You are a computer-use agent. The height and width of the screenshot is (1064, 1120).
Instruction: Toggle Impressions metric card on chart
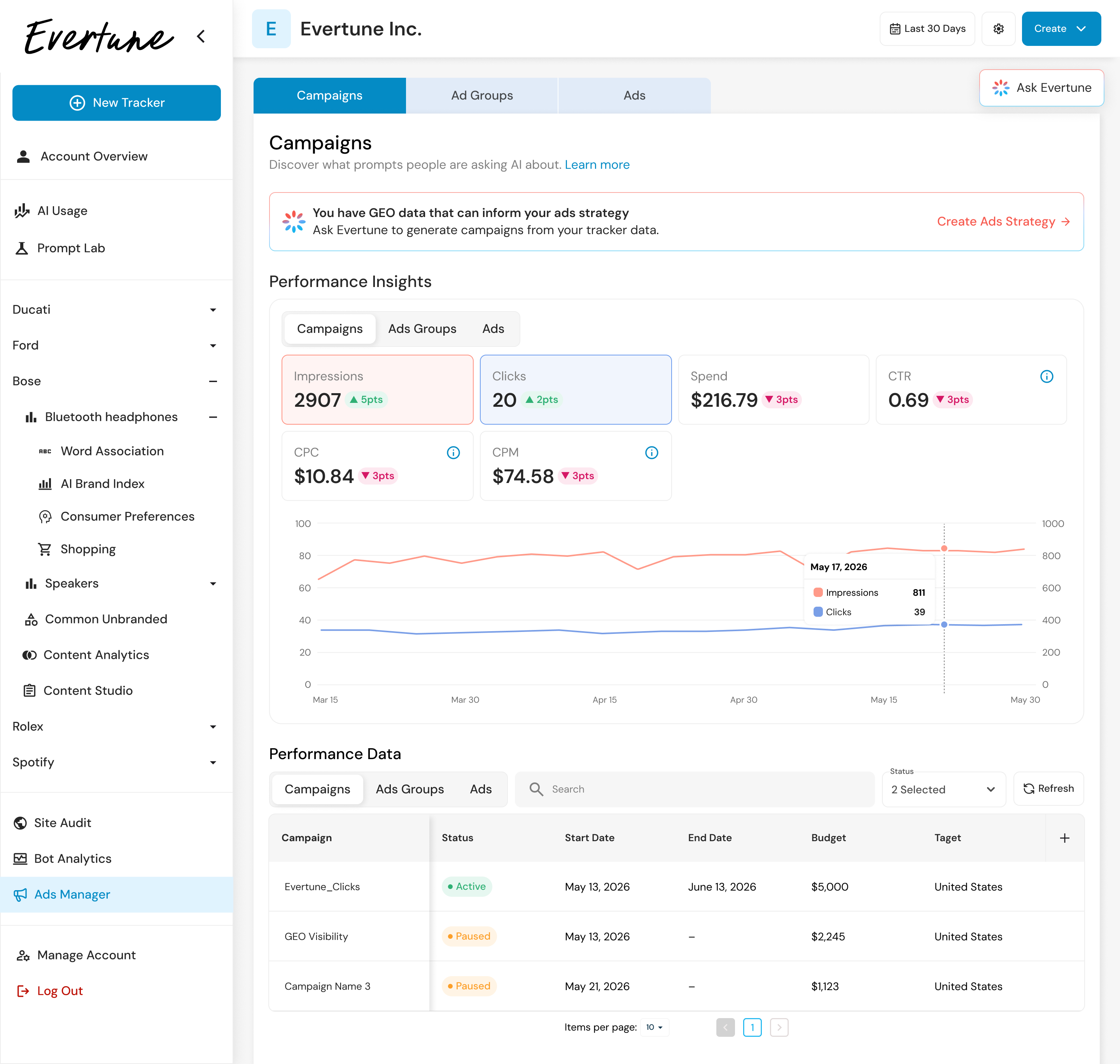click(377, 390)
